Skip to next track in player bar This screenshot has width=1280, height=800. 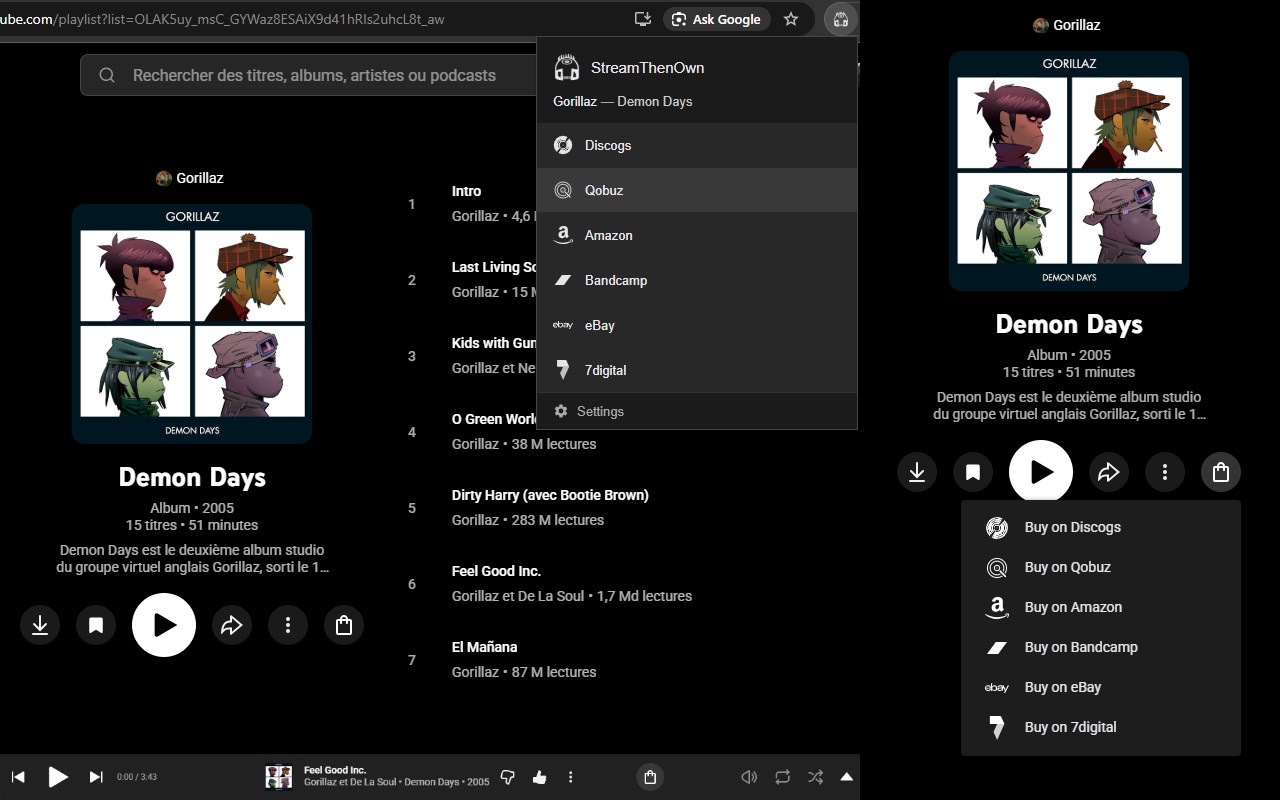[x=96, y=777]
